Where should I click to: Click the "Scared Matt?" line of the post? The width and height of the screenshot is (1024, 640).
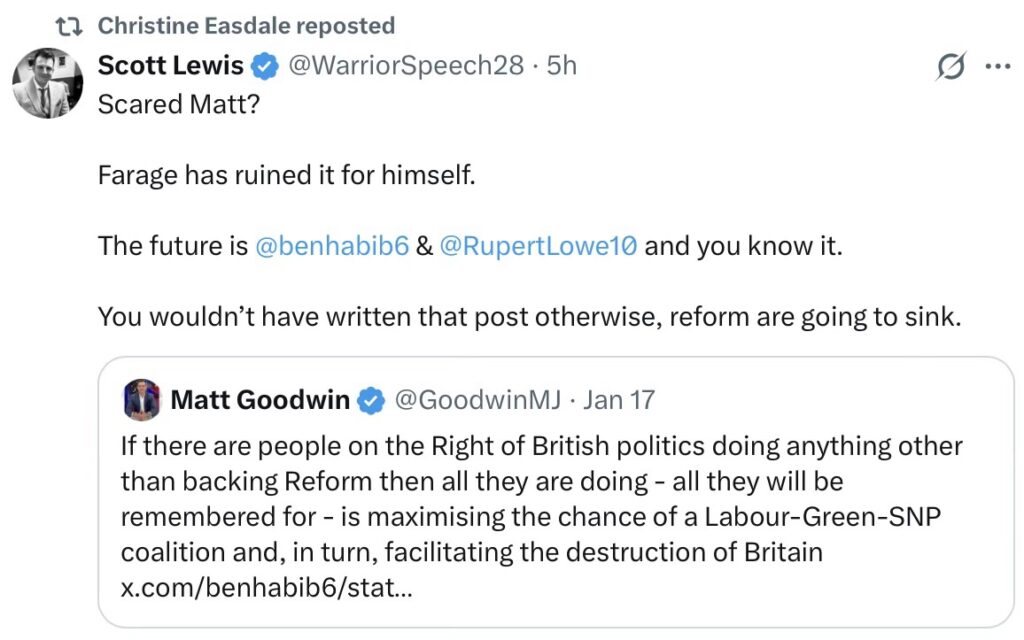pos(178,104)
